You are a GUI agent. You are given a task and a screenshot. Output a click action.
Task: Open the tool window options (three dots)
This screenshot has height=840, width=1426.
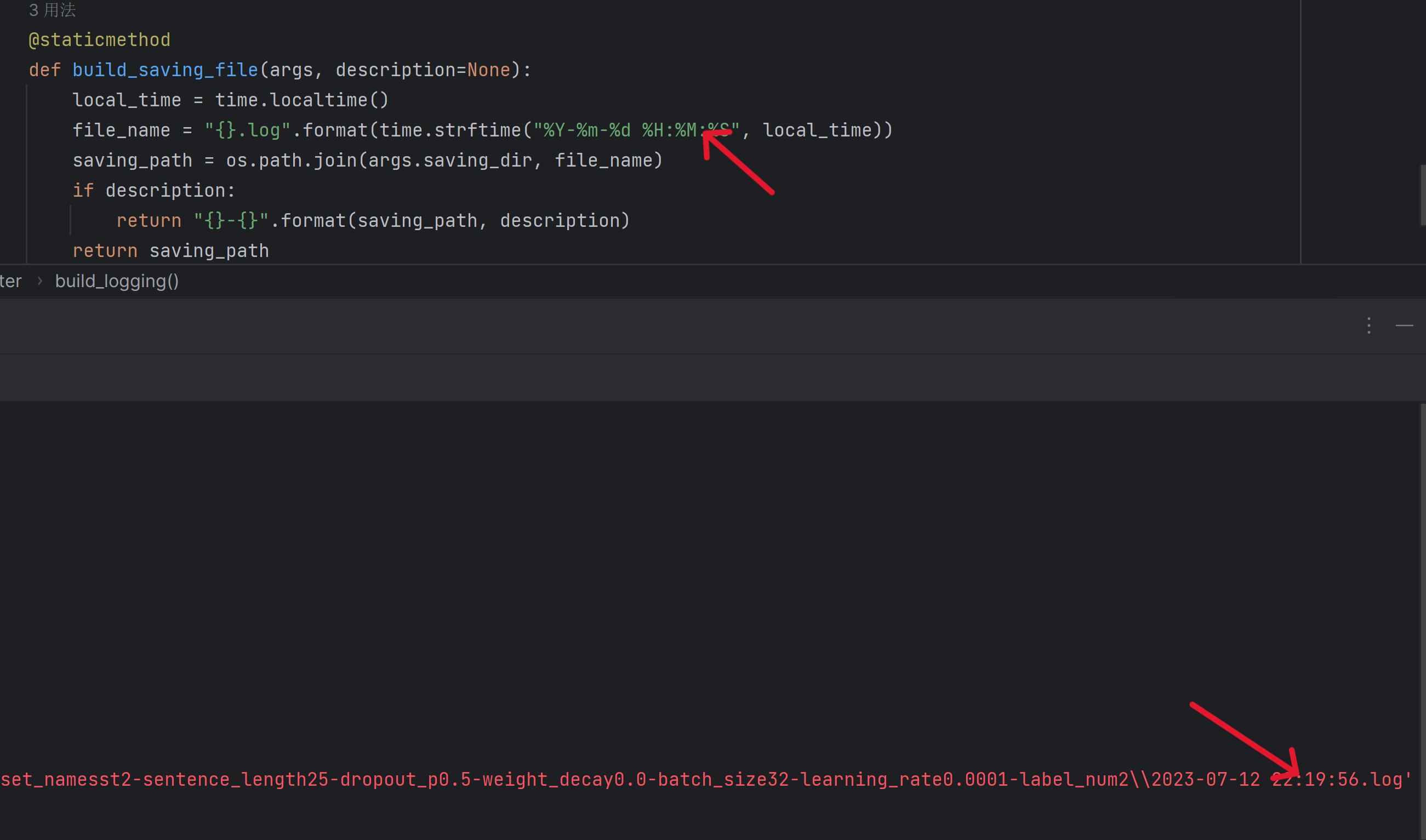[1368, 325]
